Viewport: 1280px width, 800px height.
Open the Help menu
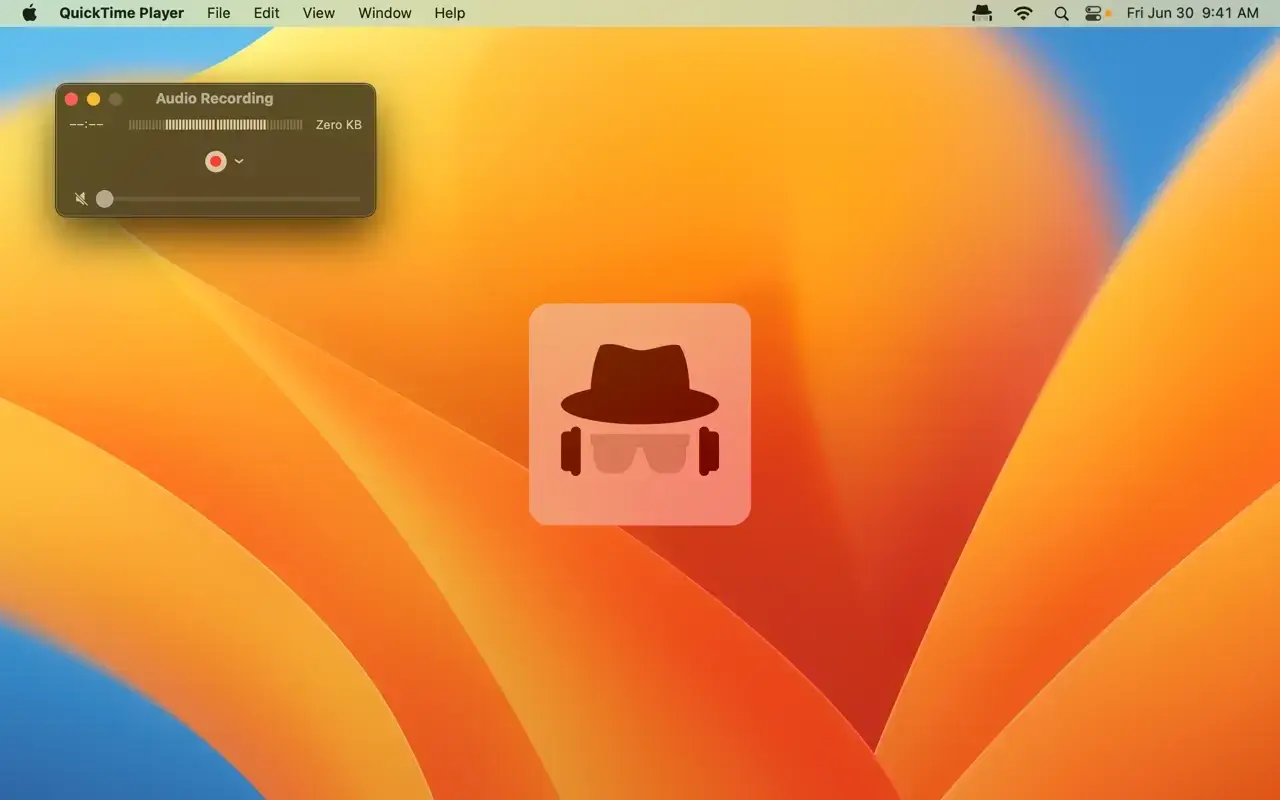(x=449, y=13)
